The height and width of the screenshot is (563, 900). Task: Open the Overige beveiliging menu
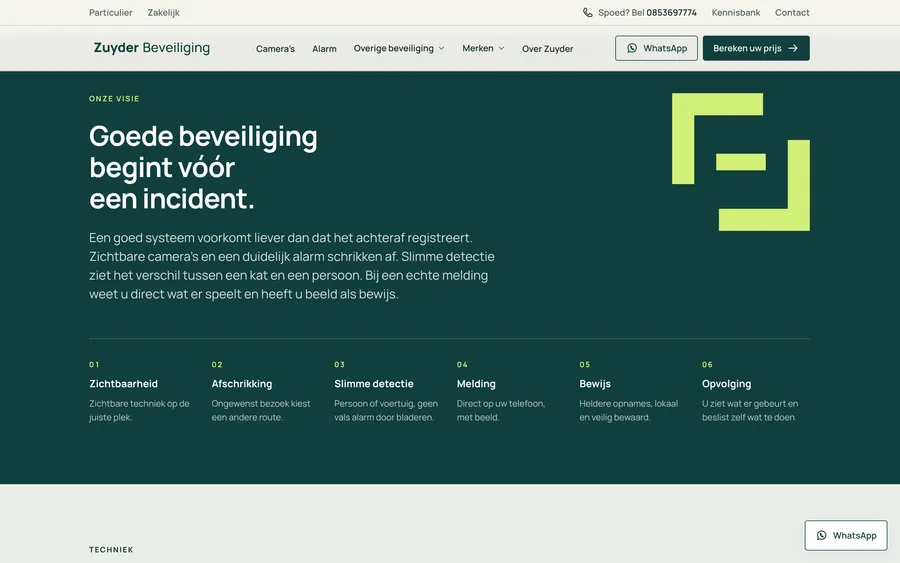coord(399,49)
